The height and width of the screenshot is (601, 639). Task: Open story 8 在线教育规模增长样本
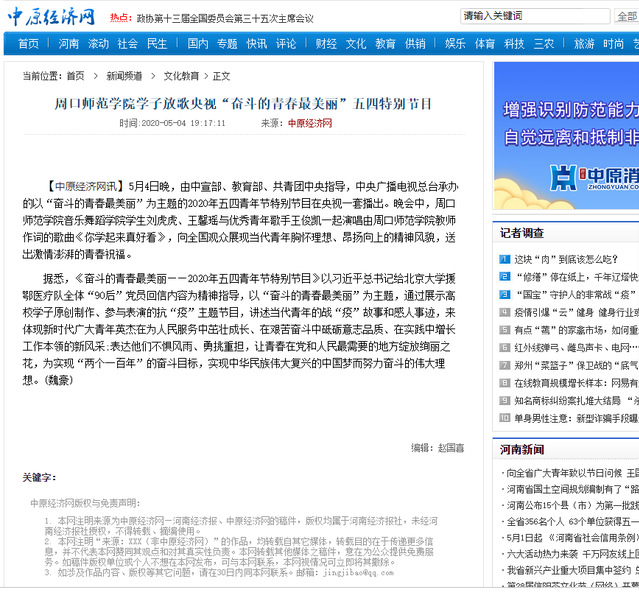click(577, 383)
